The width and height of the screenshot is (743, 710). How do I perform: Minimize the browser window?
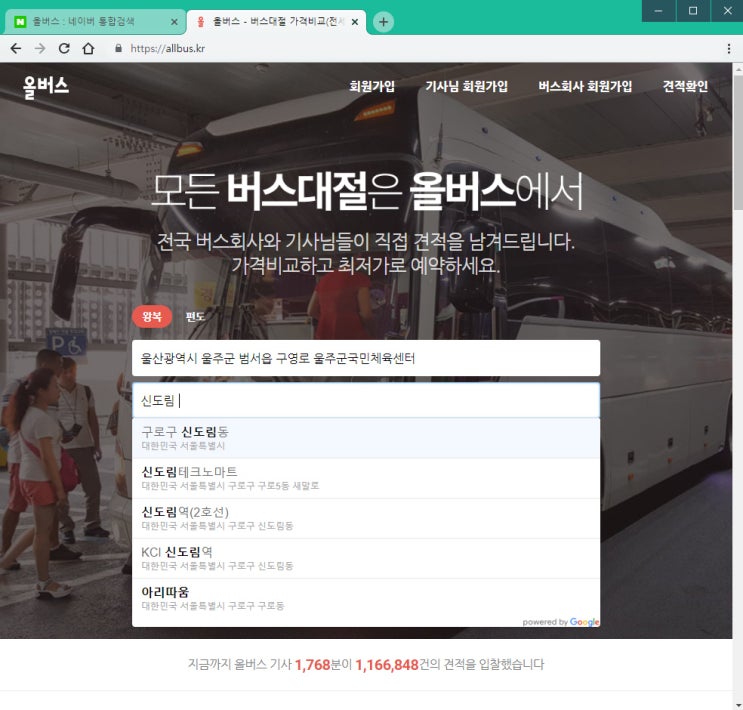click(659, 10)
